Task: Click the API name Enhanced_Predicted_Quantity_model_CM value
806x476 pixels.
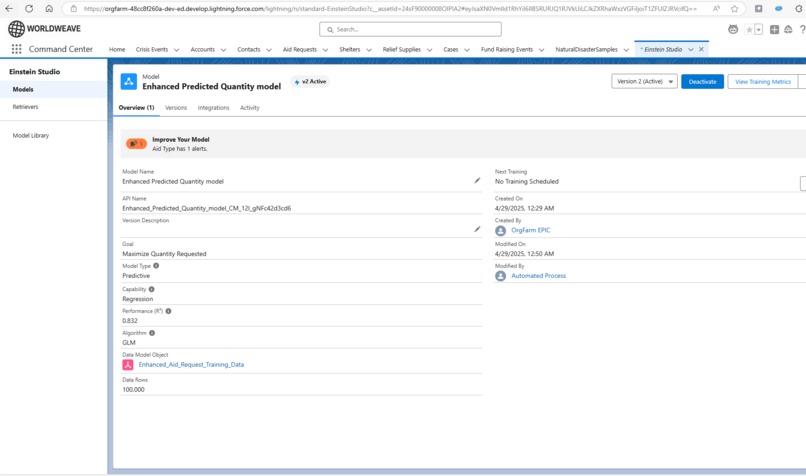Action: click(x=207, y=208)
